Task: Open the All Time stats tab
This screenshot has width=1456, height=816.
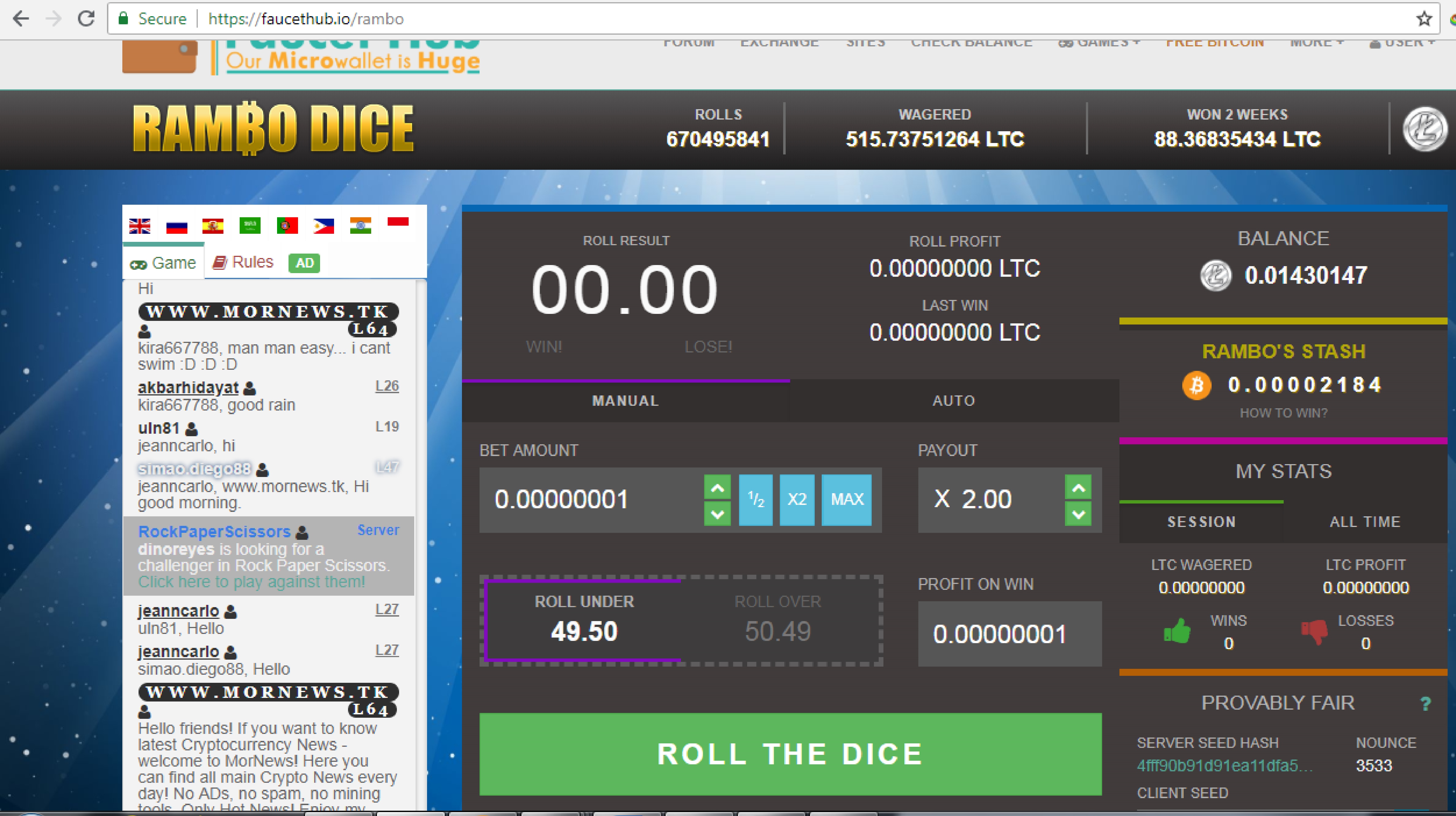Action: [1365, 522]
